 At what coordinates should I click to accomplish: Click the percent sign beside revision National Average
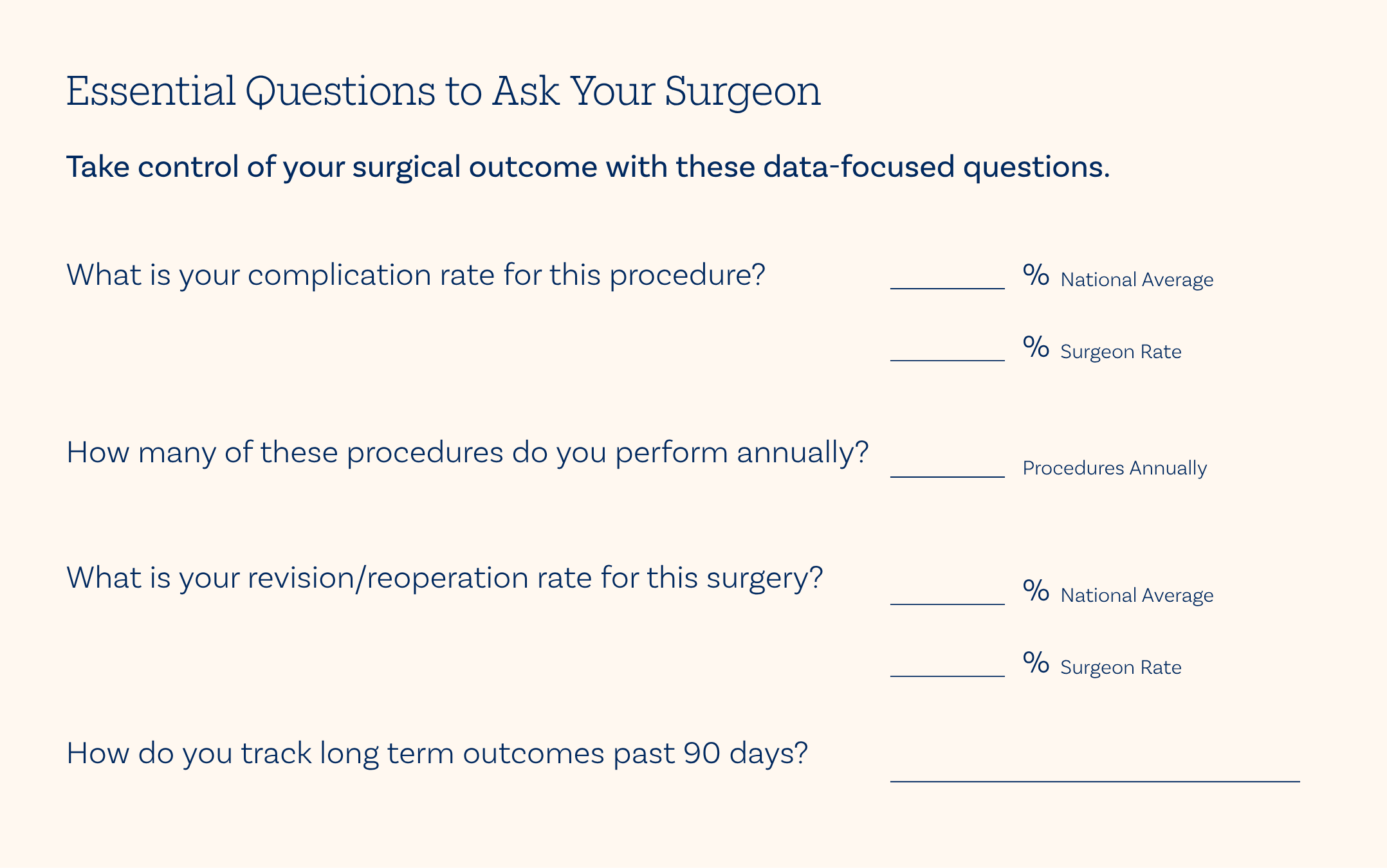click(x=1036, y=590)
